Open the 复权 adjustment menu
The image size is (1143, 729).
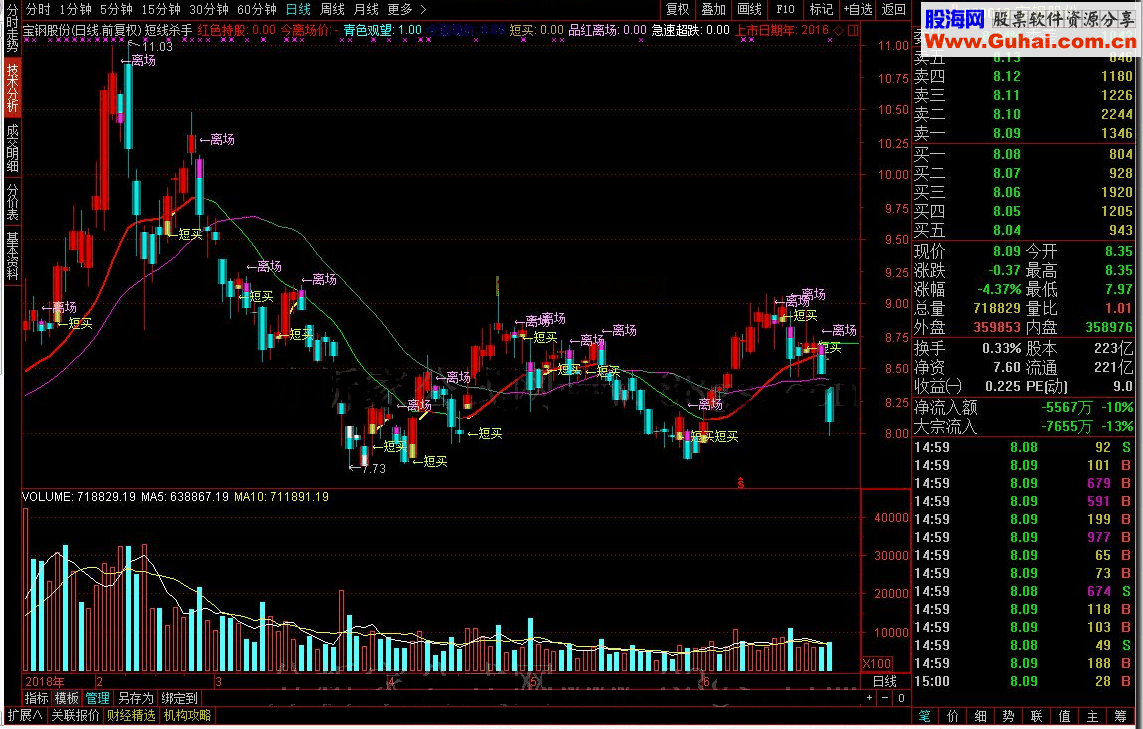click(x=677, y=9)
